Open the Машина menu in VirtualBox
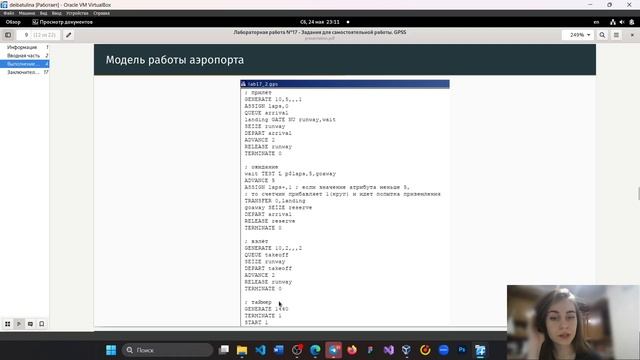This screenshot has width=640, height=360. pos(27,13)
